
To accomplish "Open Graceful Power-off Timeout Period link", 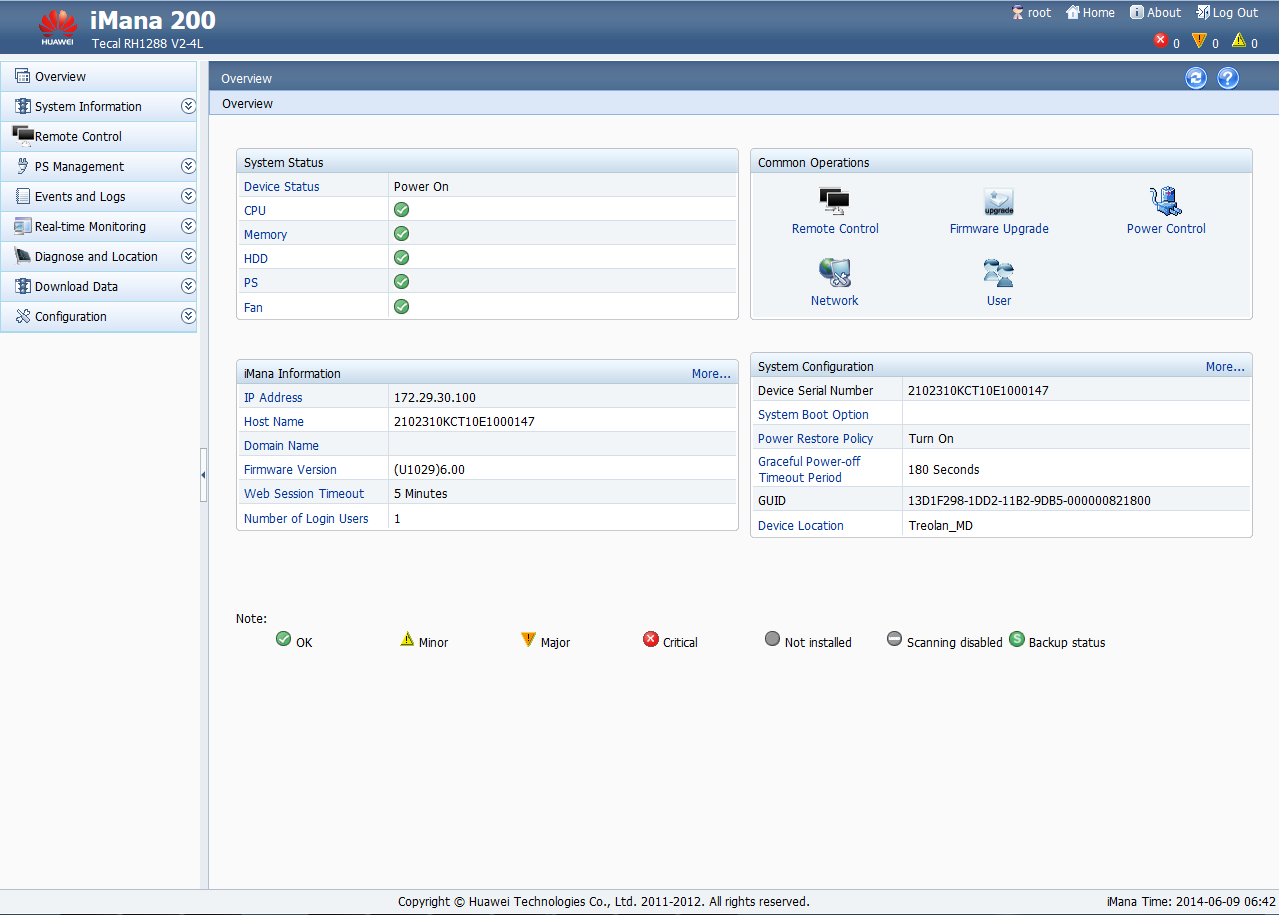I will (809, 470).
